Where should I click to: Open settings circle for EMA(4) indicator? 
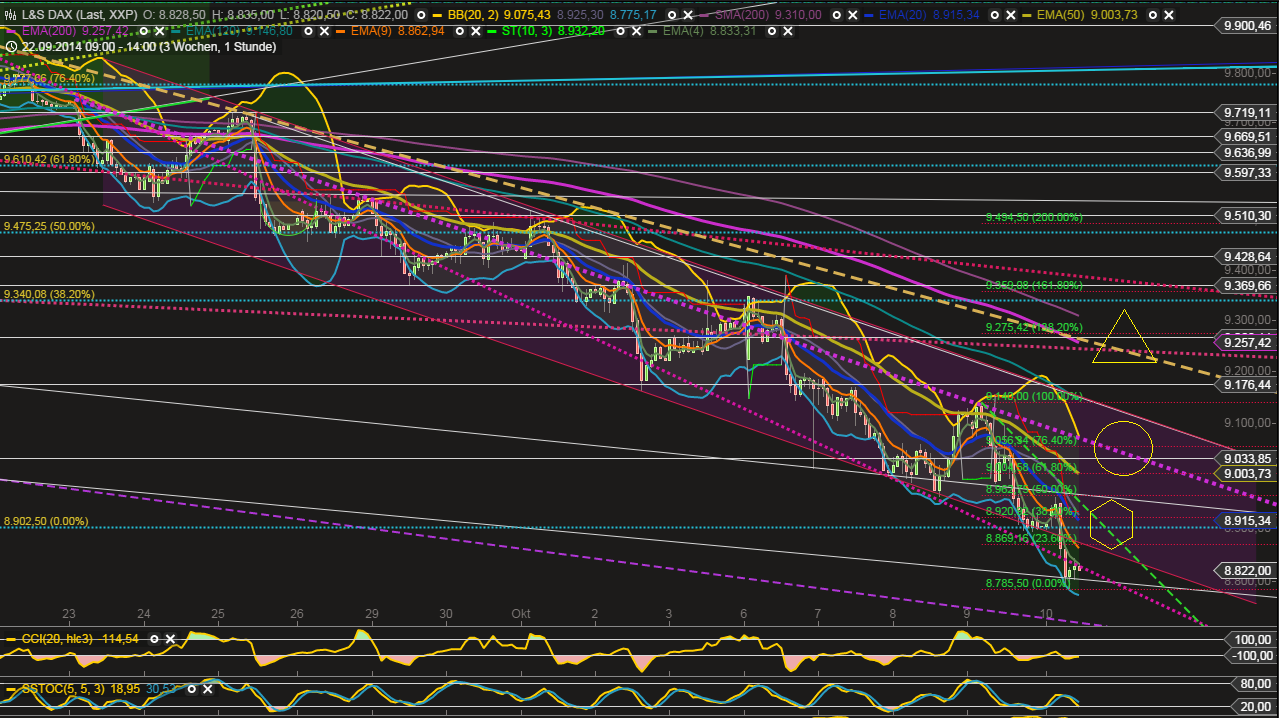tap(771, 31)
